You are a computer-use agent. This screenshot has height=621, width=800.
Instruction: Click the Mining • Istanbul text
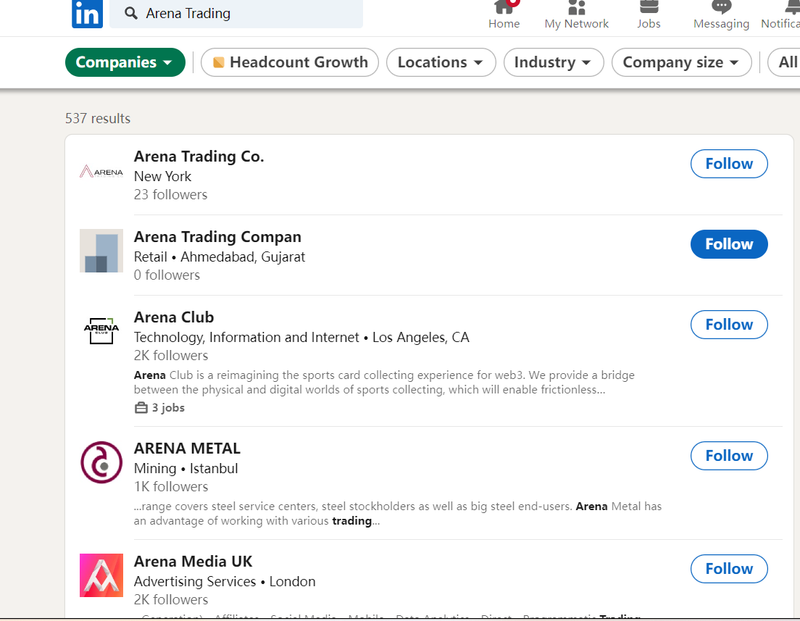point(186,468)
